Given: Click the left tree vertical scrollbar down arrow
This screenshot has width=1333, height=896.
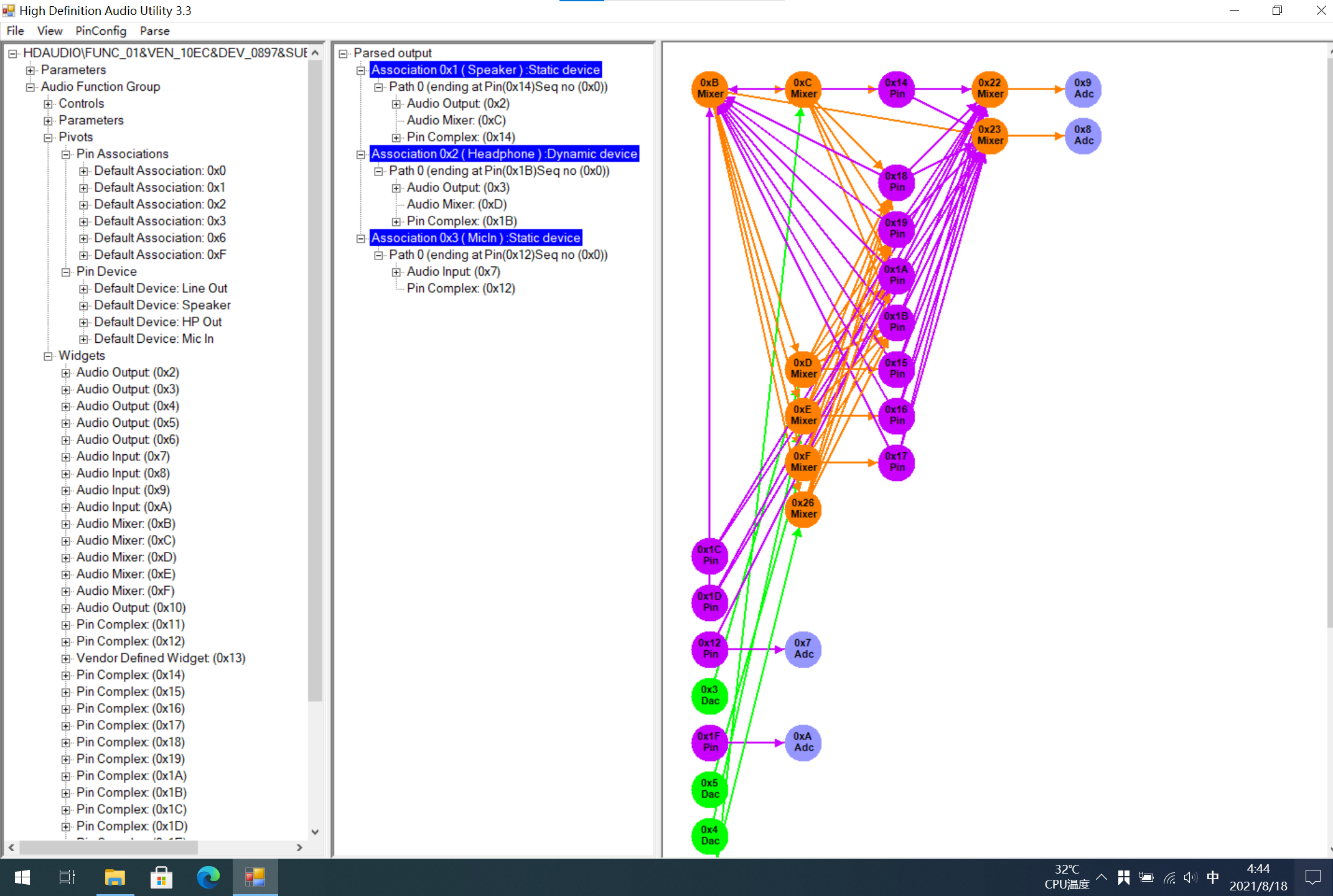Looking at the screenshot, I should pyautogui.click(x=315, y=832).
